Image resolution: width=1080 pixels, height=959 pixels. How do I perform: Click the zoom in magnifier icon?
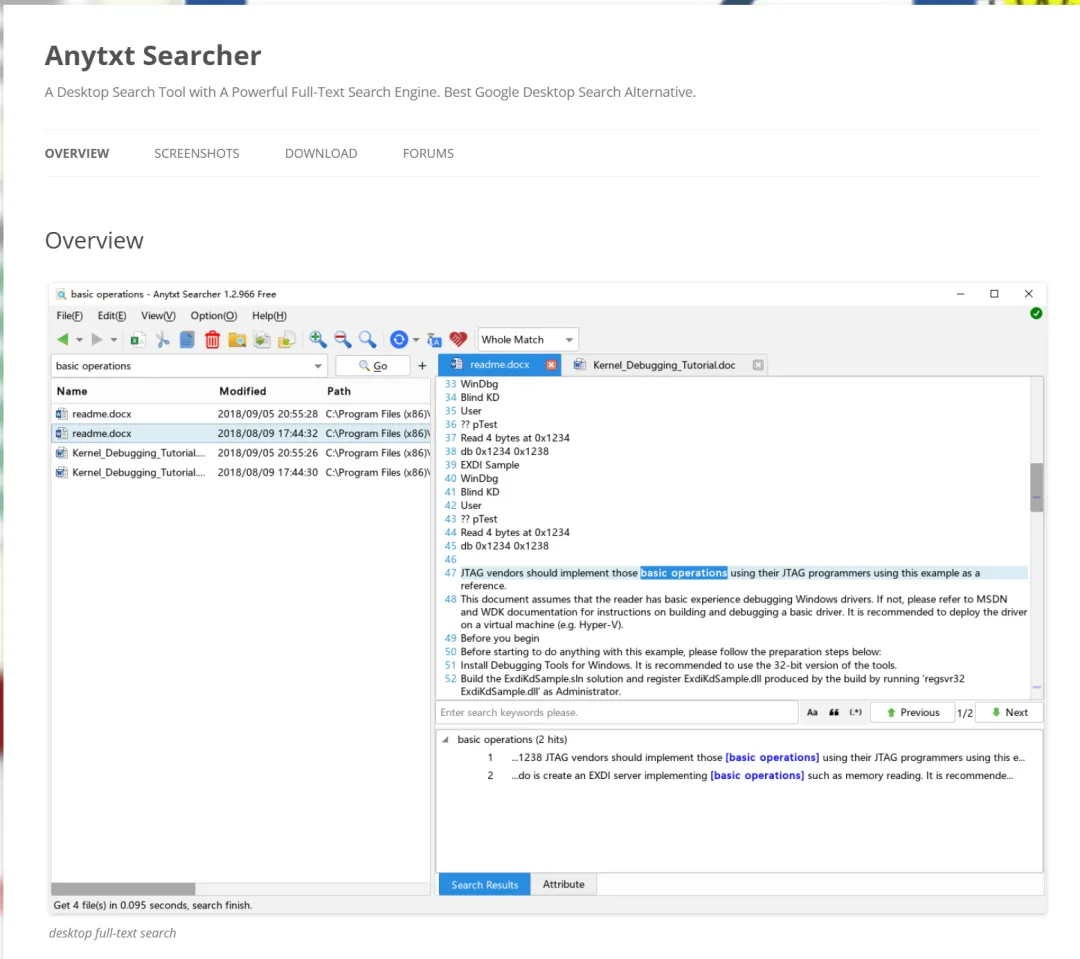(318, 339)
